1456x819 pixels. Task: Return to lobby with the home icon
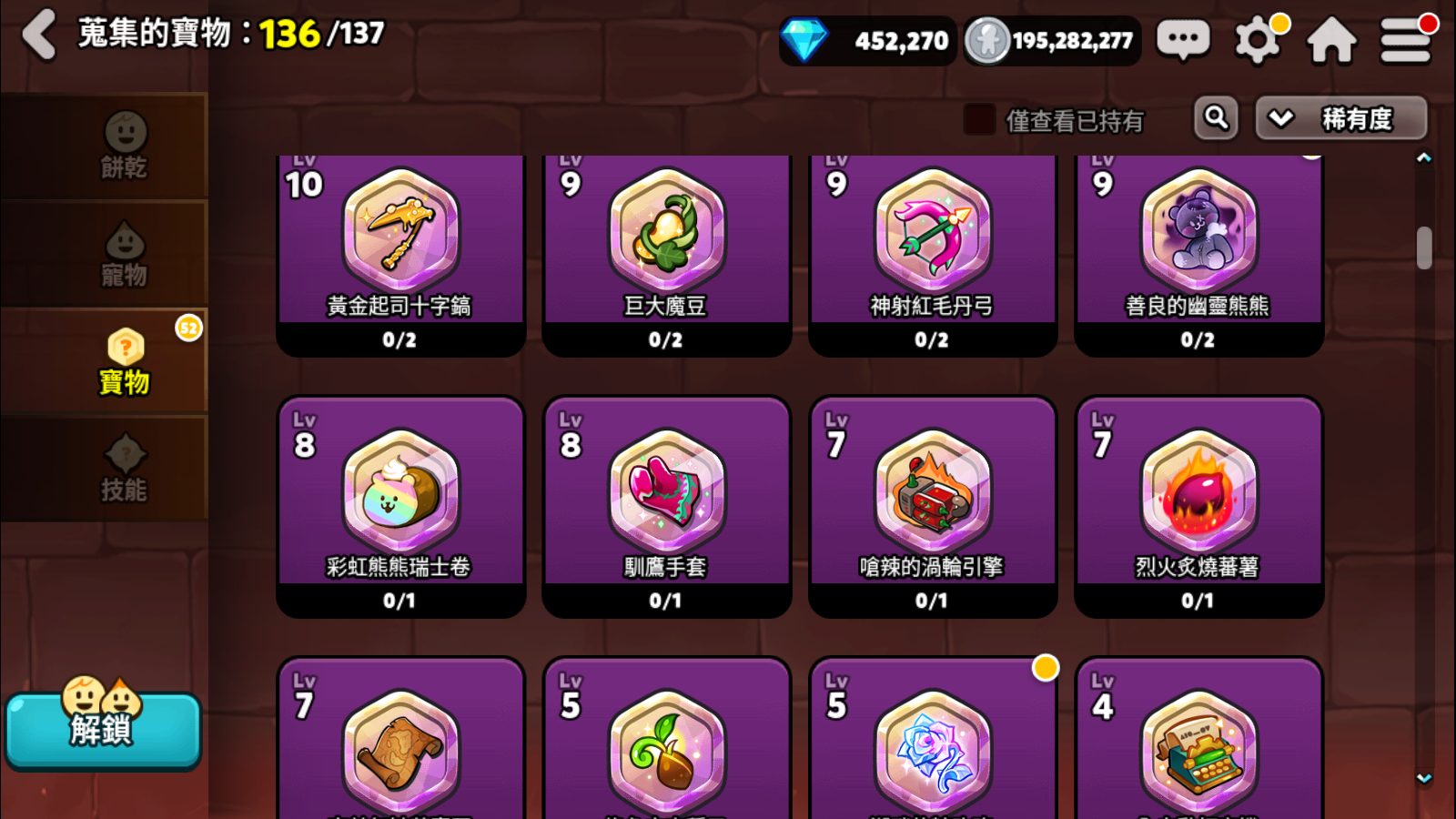[1331, 40]
